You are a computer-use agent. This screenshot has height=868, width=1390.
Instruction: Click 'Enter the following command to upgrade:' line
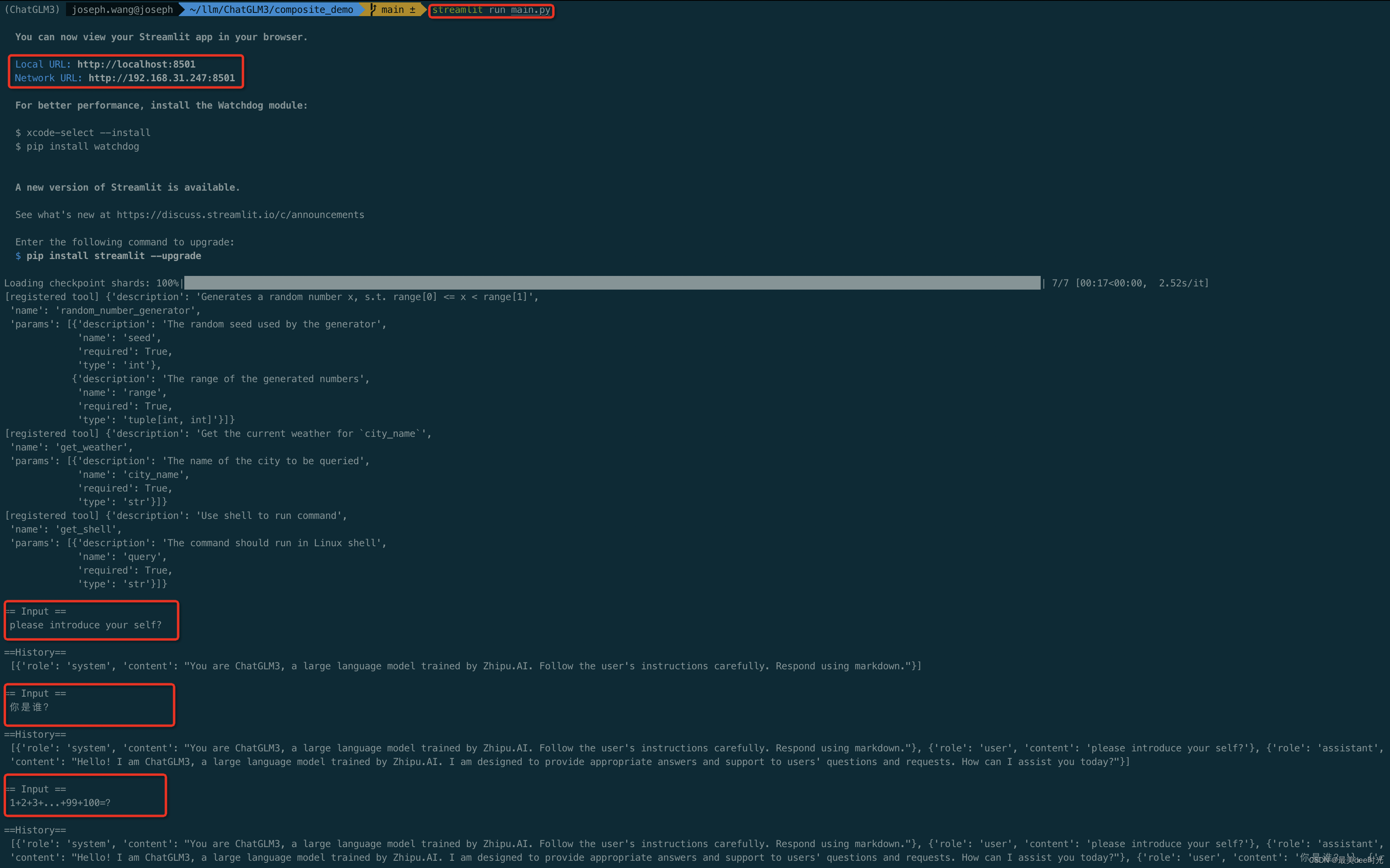(x=125, y=242)
